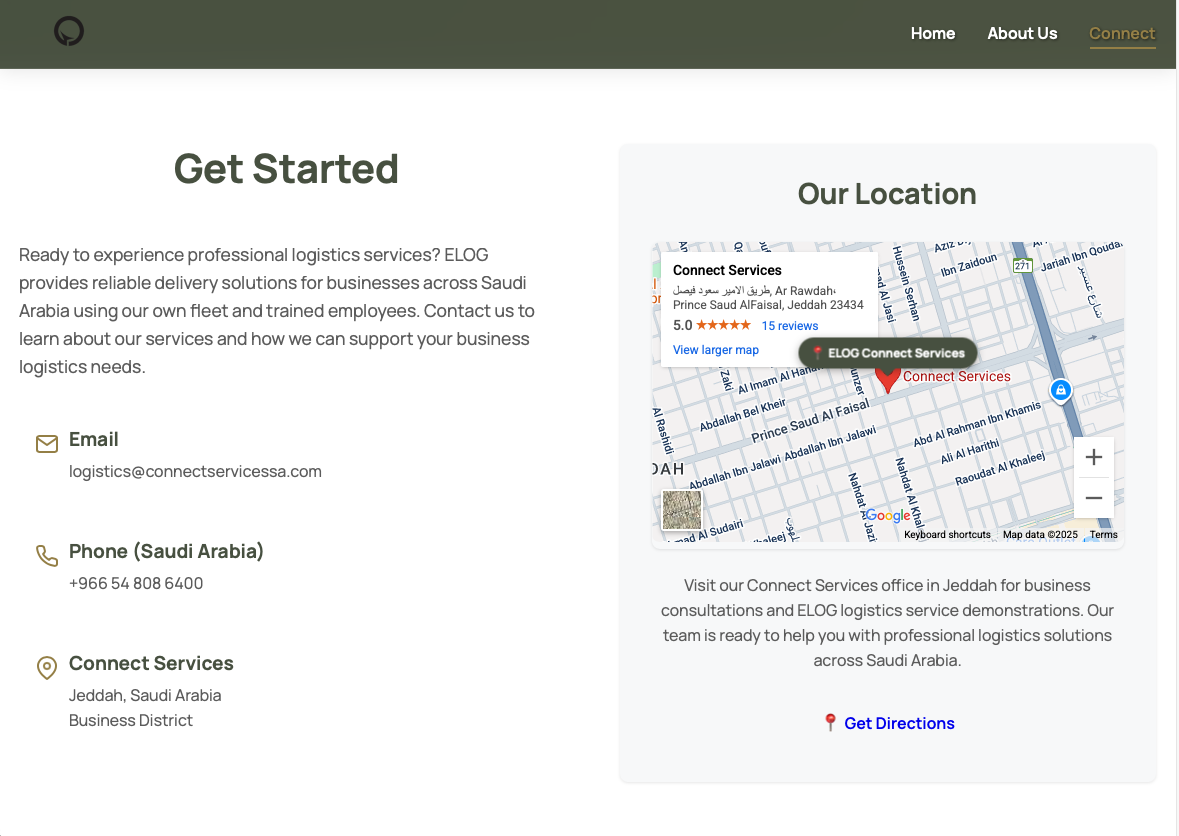Click the pin emoji next to Get Directions
Image resolution: width=1179 pixels, height=836 pixels.
[x=831, y=722]
